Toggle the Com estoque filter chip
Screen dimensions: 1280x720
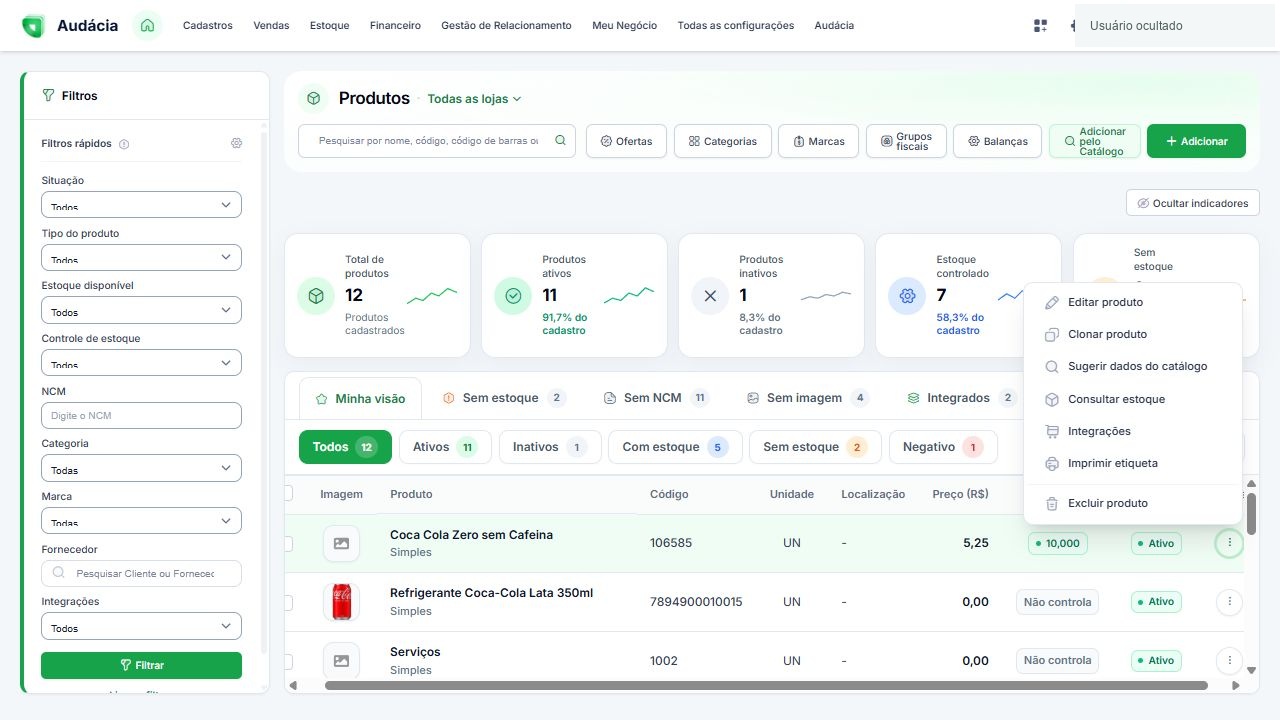[x=675, y=447]
